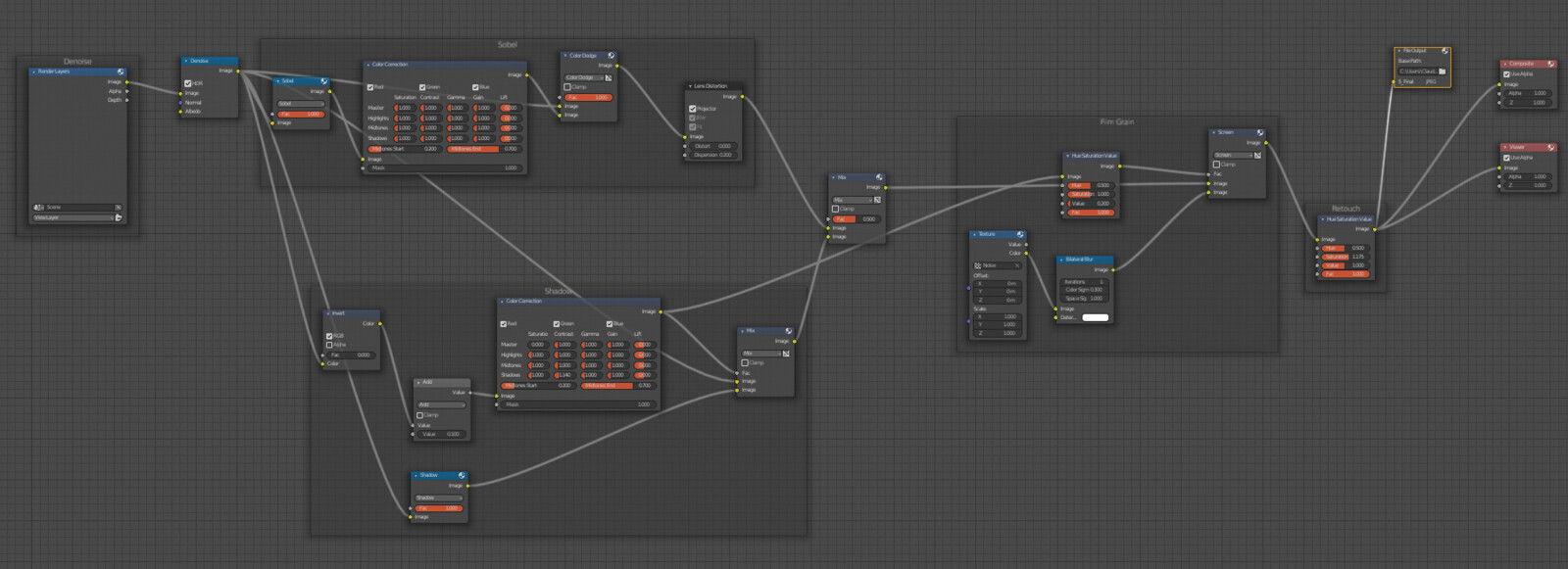
Task: Click the Denoise frame label
Action: click(77, 62)
